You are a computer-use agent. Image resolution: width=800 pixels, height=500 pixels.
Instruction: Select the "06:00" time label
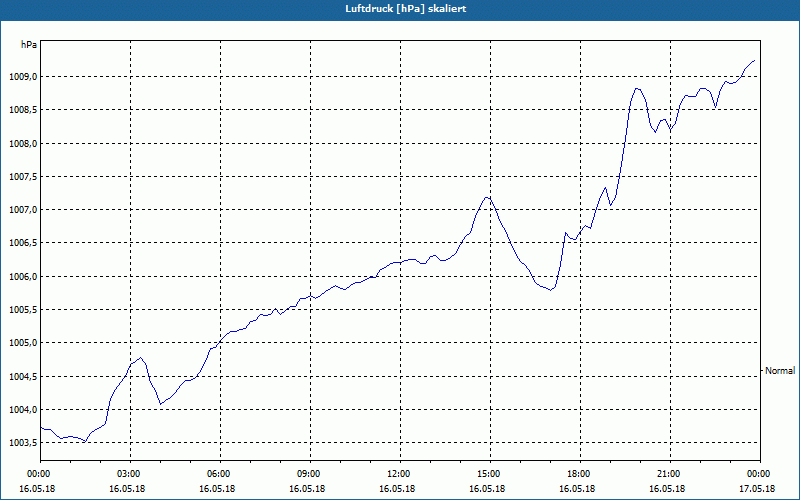tap(220, 474)
